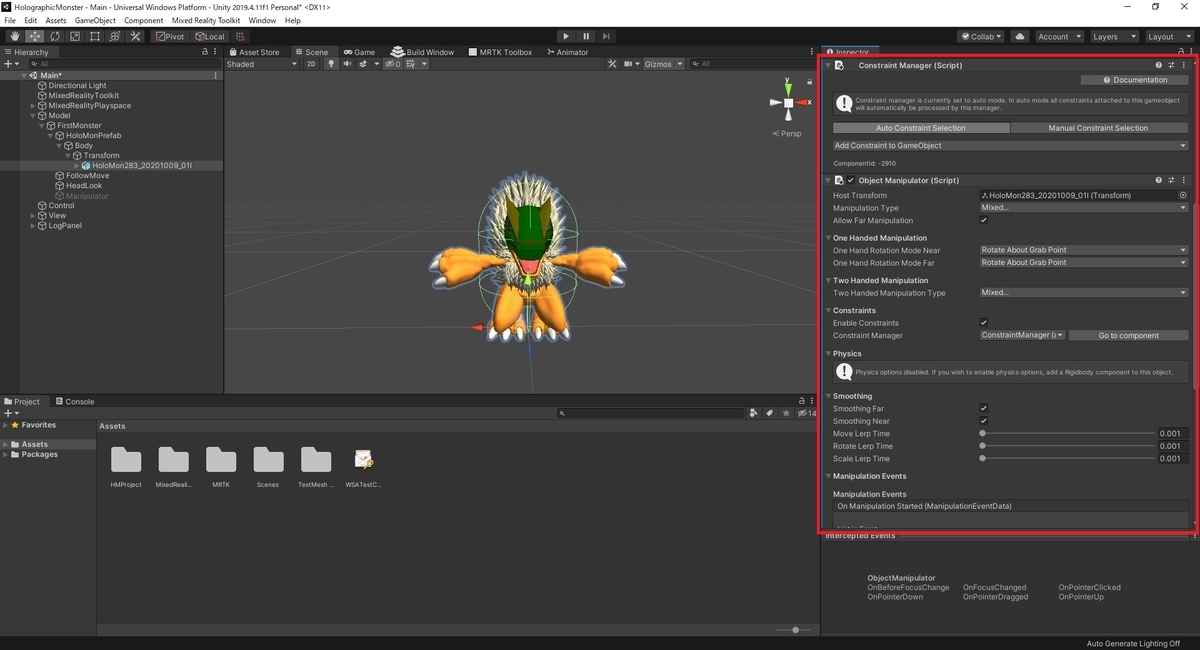The width and height of the screenshot is (1200, 650).
Task: Open the Component menu
Action: tap(144, 20)
